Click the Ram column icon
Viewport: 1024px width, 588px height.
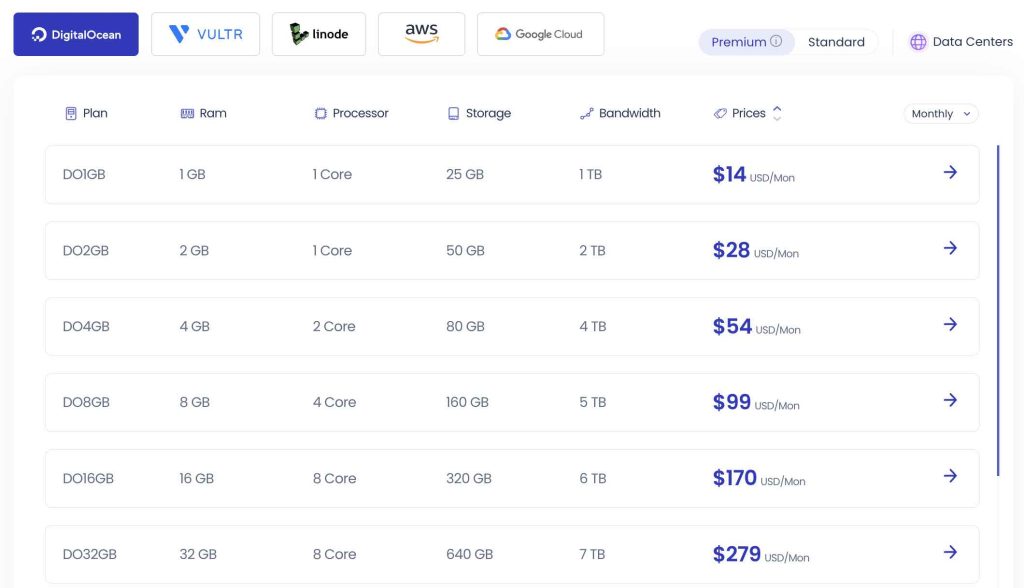point(187,114)
